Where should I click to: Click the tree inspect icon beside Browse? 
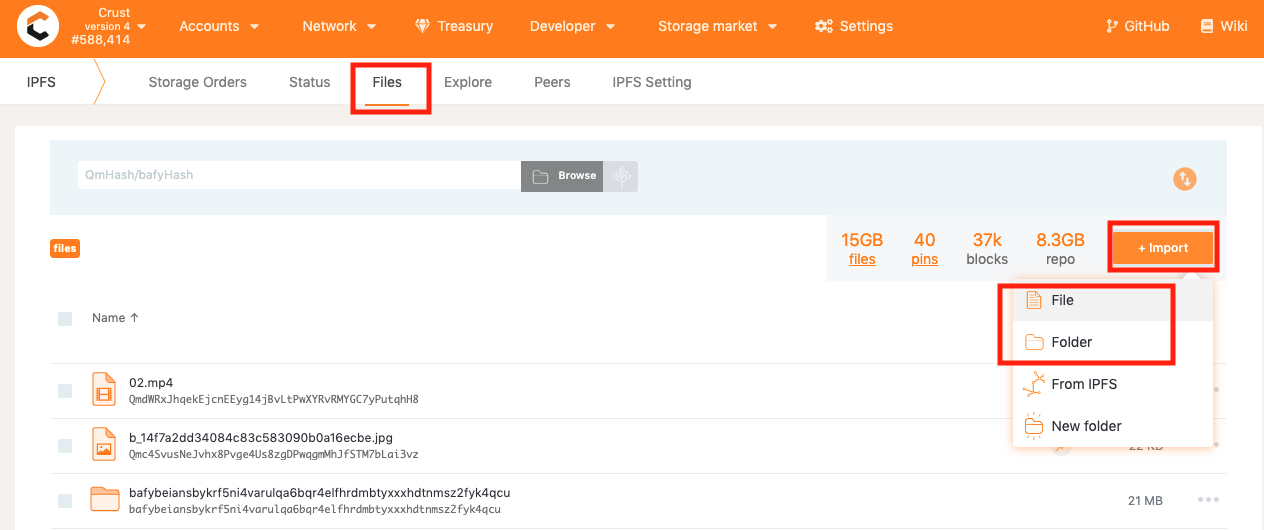click(621, 176)
